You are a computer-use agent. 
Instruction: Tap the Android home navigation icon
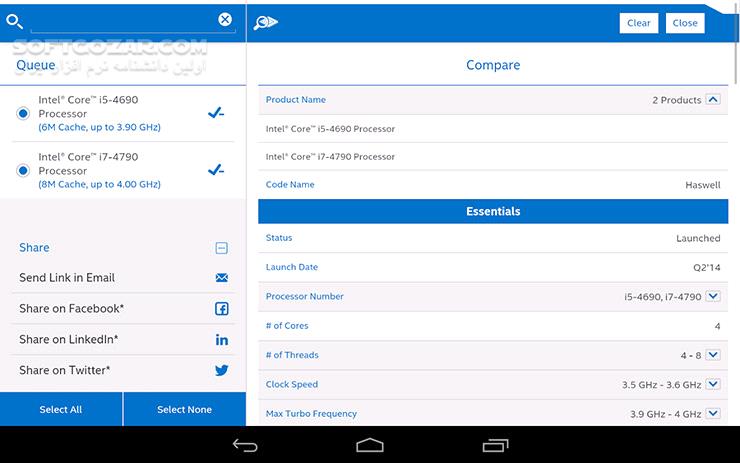click(370, 445)
